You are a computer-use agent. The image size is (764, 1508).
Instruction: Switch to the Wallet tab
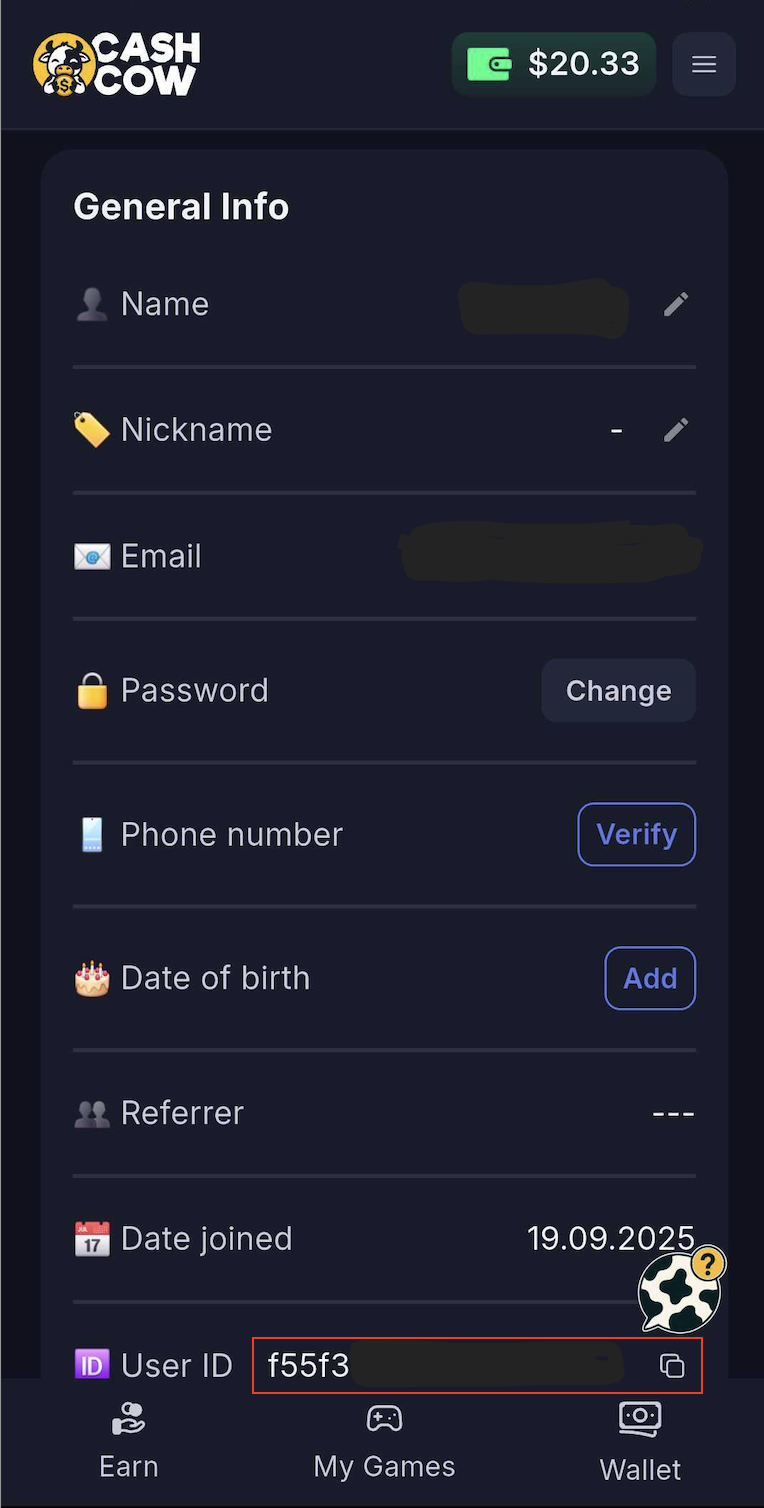[x=640, y=1442]
